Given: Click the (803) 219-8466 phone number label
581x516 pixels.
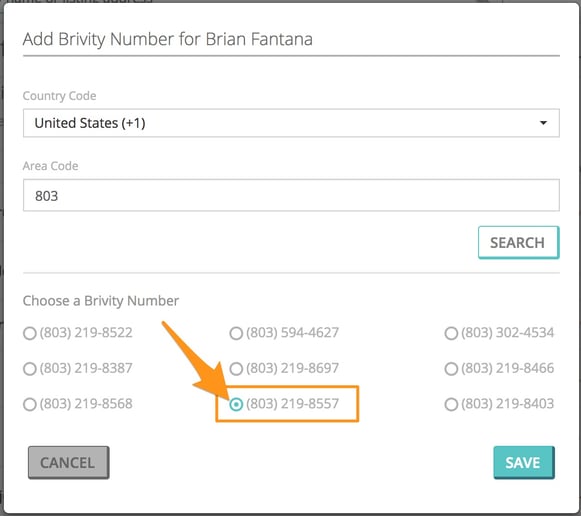Looking at the screenshot, I should tap(508, 368).
